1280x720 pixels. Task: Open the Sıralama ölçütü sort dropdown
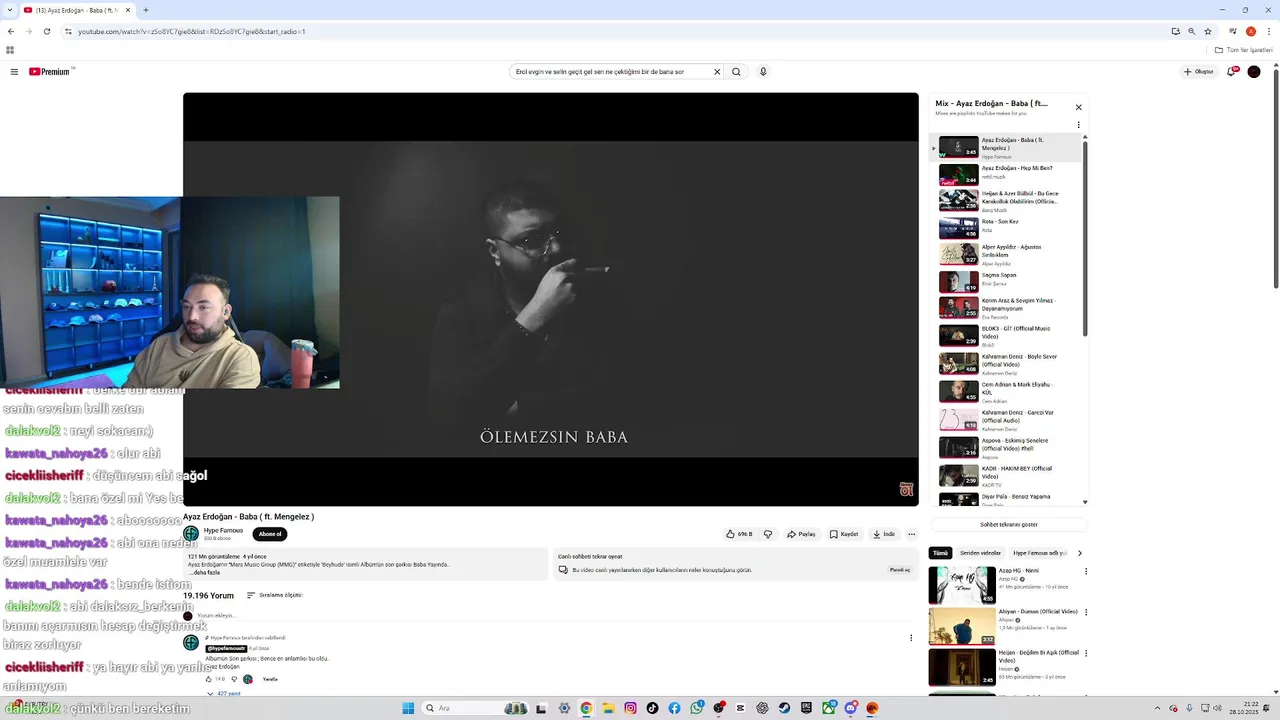[x=274, y=595]
